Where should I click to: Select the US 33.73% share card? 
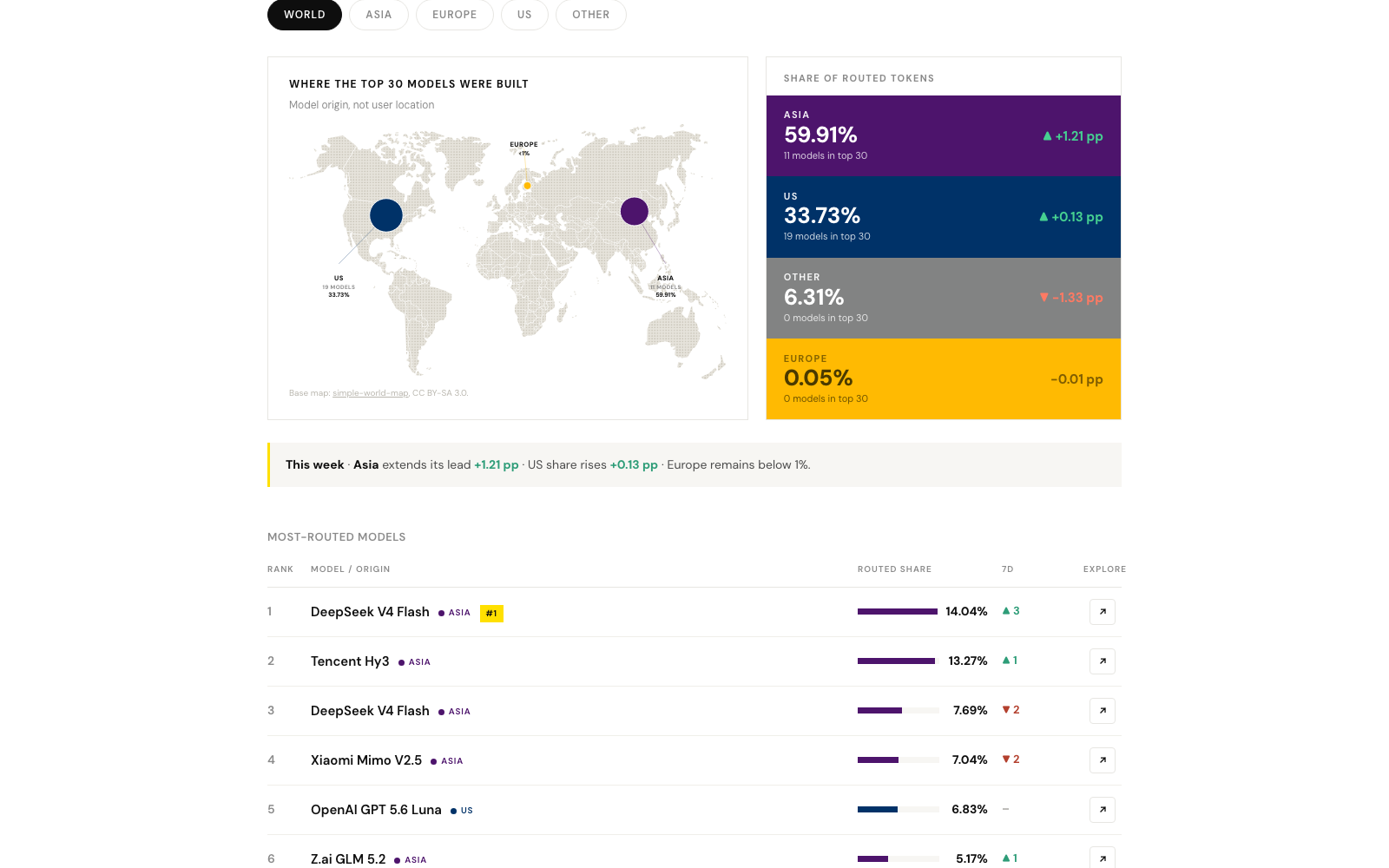tap(944, 217)
